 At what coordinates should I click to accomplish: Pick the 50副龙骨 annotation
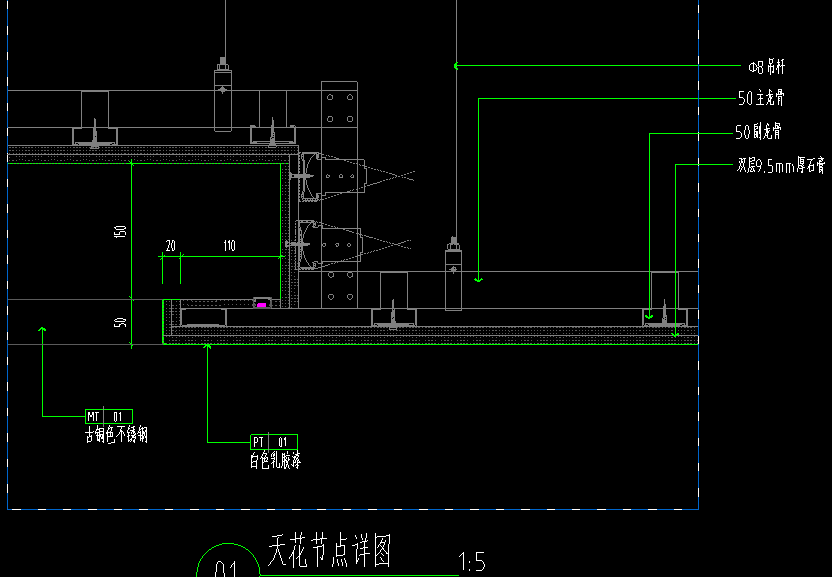[758, 132]
